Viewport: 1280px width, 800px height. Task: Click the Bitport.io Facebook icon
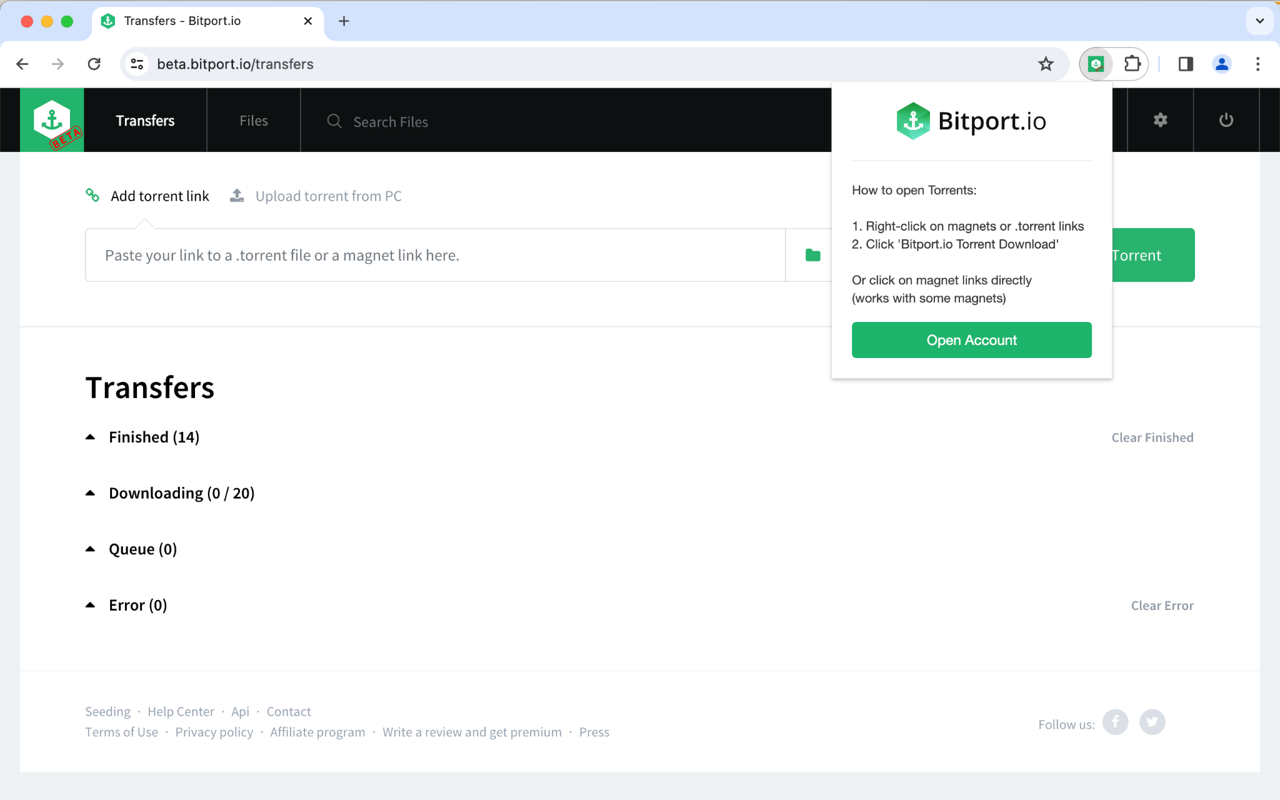pyautogui.click(x=1115, y=722)
